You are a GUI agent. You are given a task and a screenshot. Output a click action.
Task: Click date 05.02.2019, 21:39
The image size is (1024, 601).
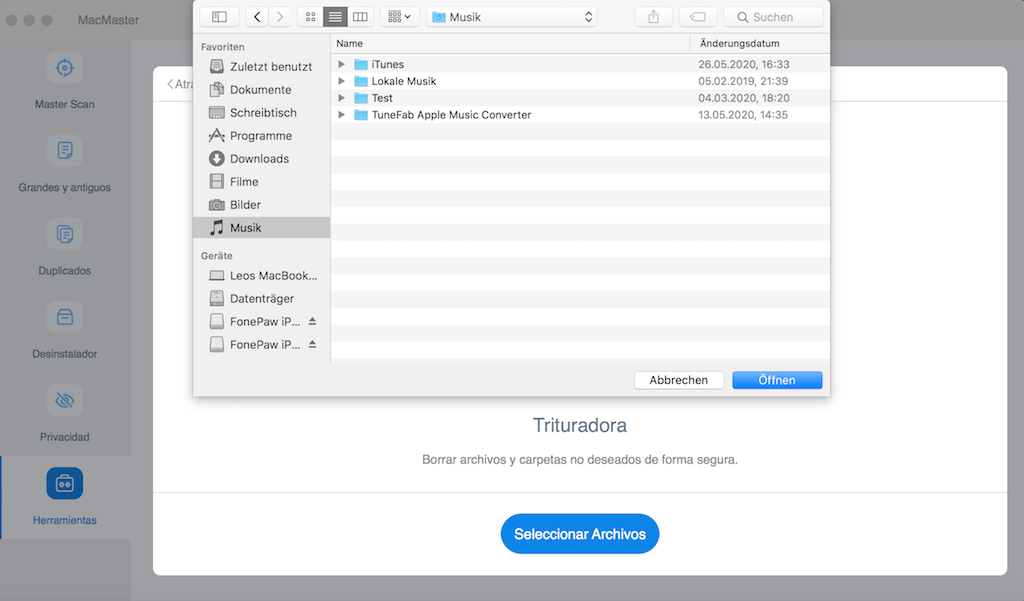click(743, 81)
